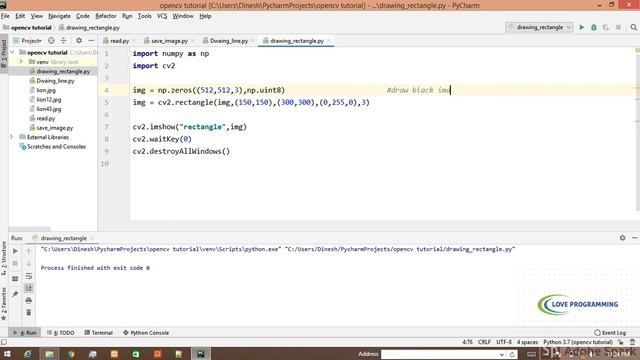The height and width of the screenshot is (360, 640).
Task: Open the Event Log
Action: click(x=610, y=333)
